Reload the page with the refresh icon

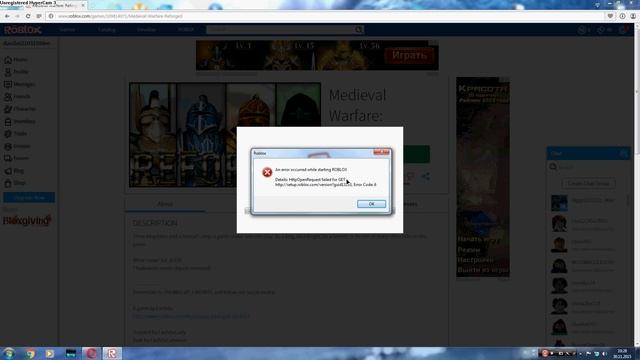[x=28, y=16]
